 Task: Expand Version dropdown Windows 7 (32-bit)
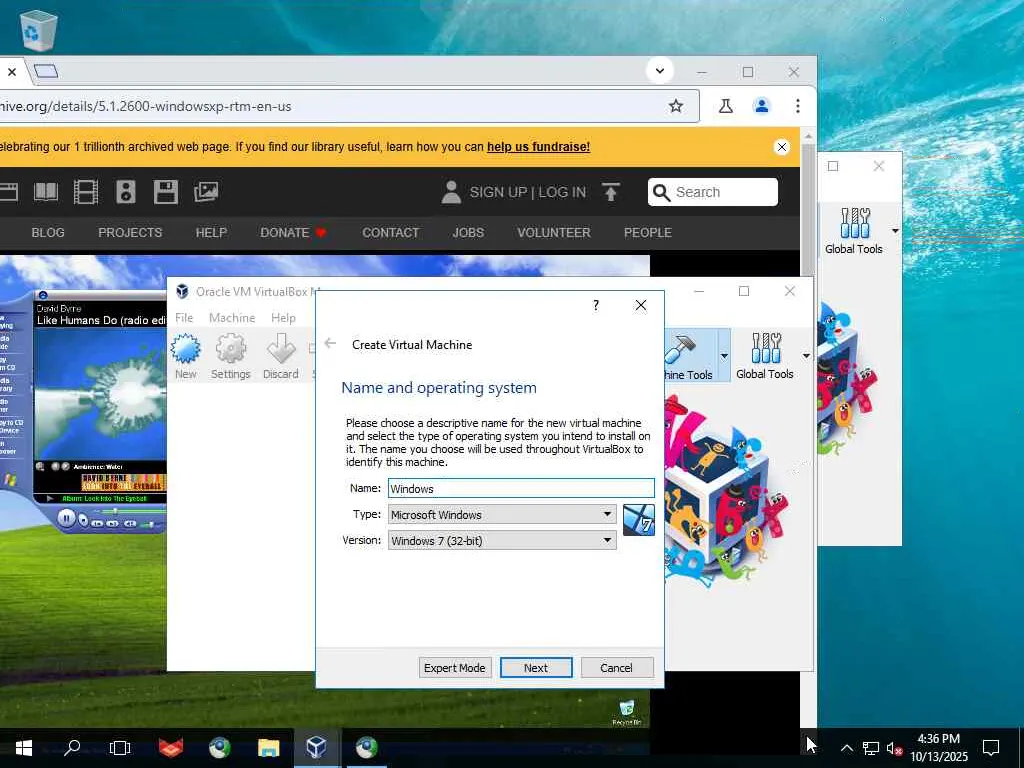tap(502, 540)
